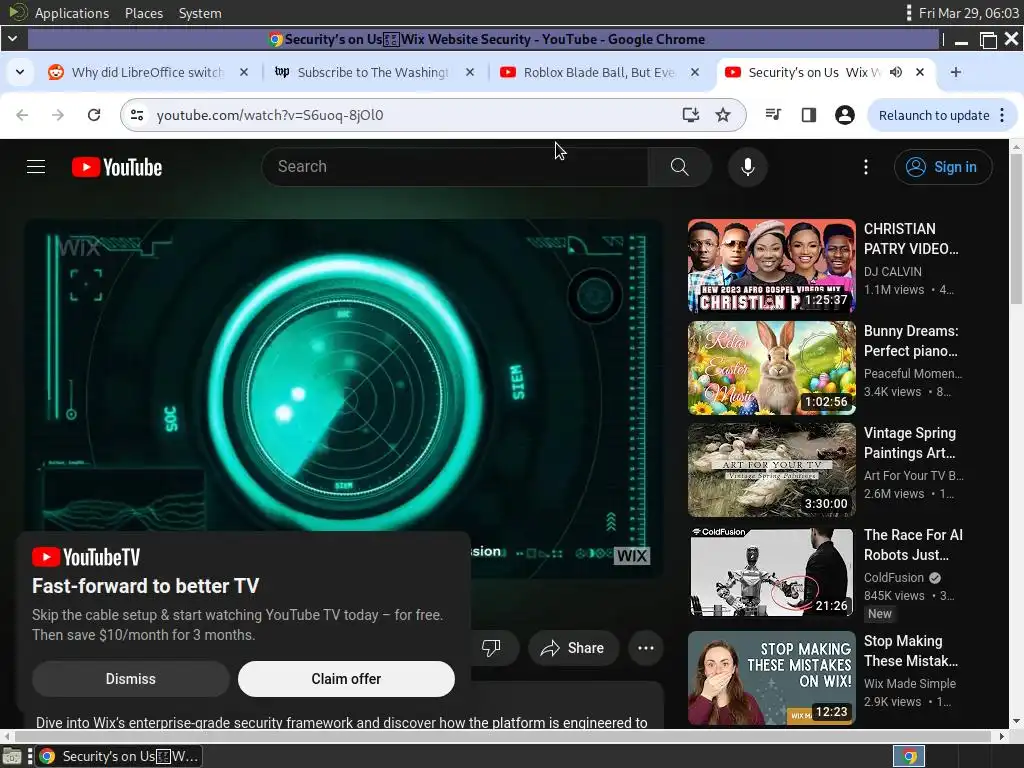Close the Washington Post tab
1024x768 pixels.
click(x=470, y=72)
